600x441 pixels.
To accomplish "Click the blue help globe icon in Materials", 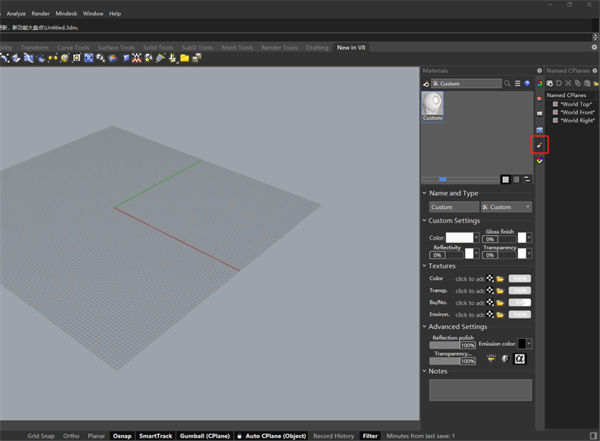I will 528,84.
